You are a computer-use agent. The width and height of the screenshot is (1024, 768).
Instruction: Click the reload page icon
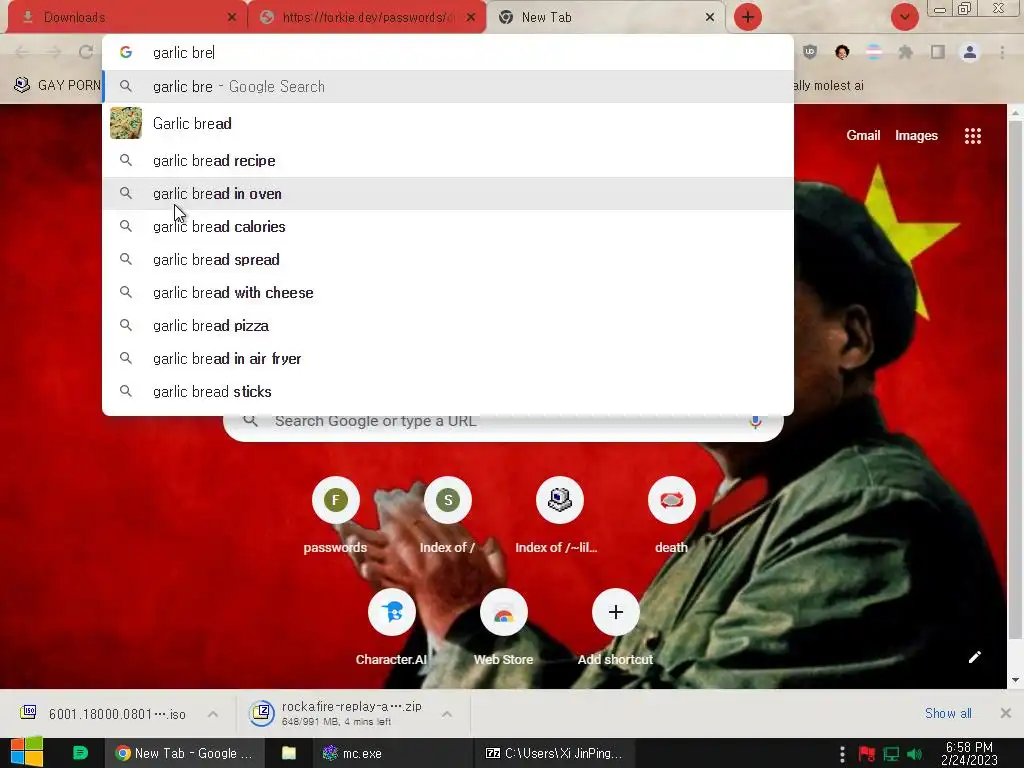pos(86,52)
